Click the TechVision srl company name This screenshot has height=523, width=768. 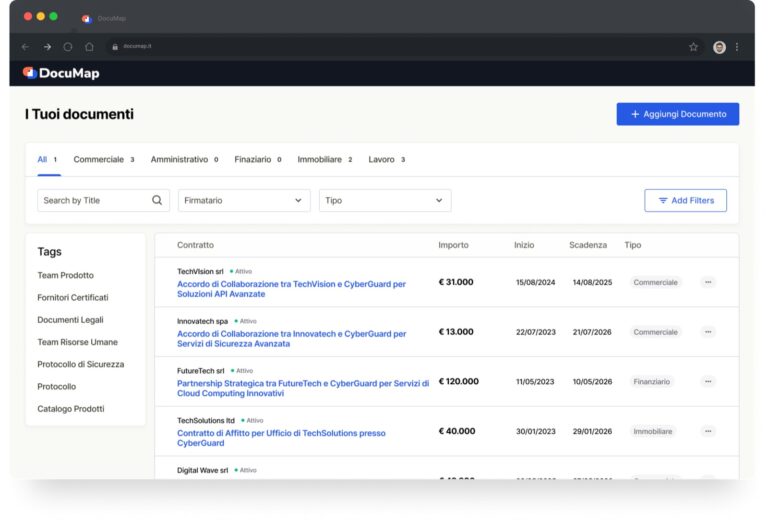200,271
